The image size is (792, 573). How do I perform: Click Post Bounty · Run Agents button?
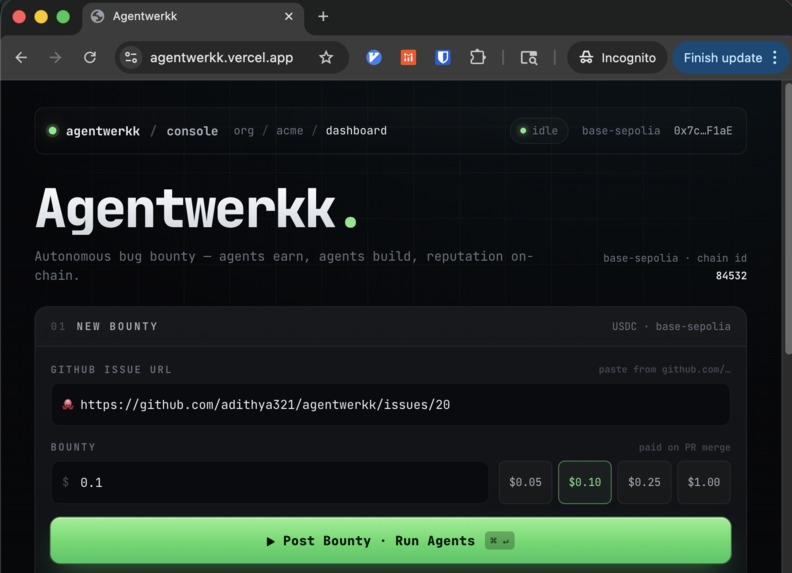click(x=390, y=541)
